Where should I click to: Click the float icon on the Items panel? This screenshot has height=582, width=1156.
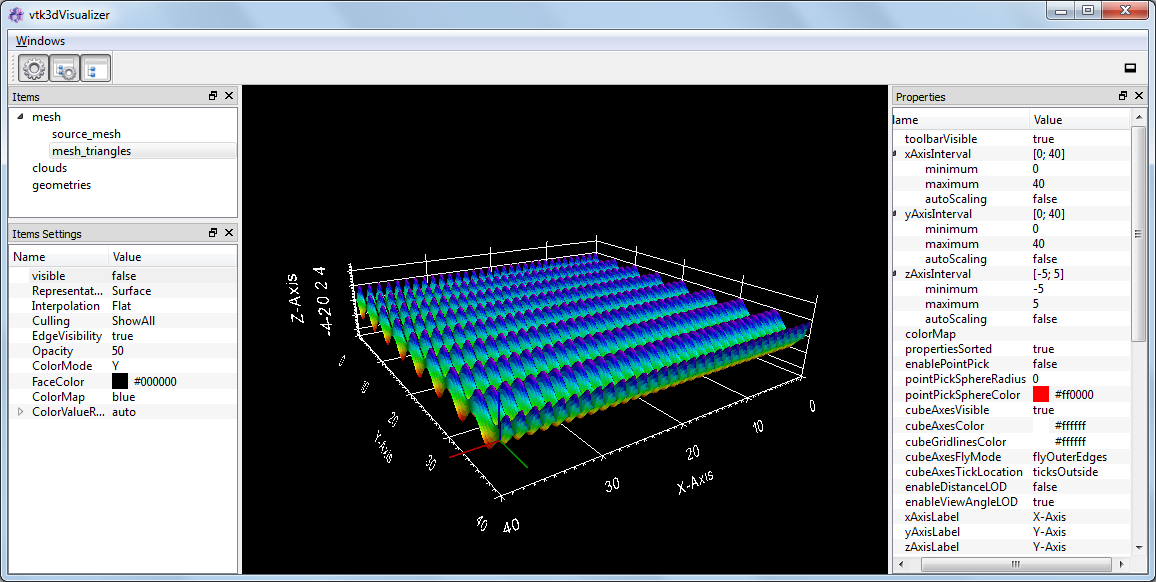pos(212,95)
